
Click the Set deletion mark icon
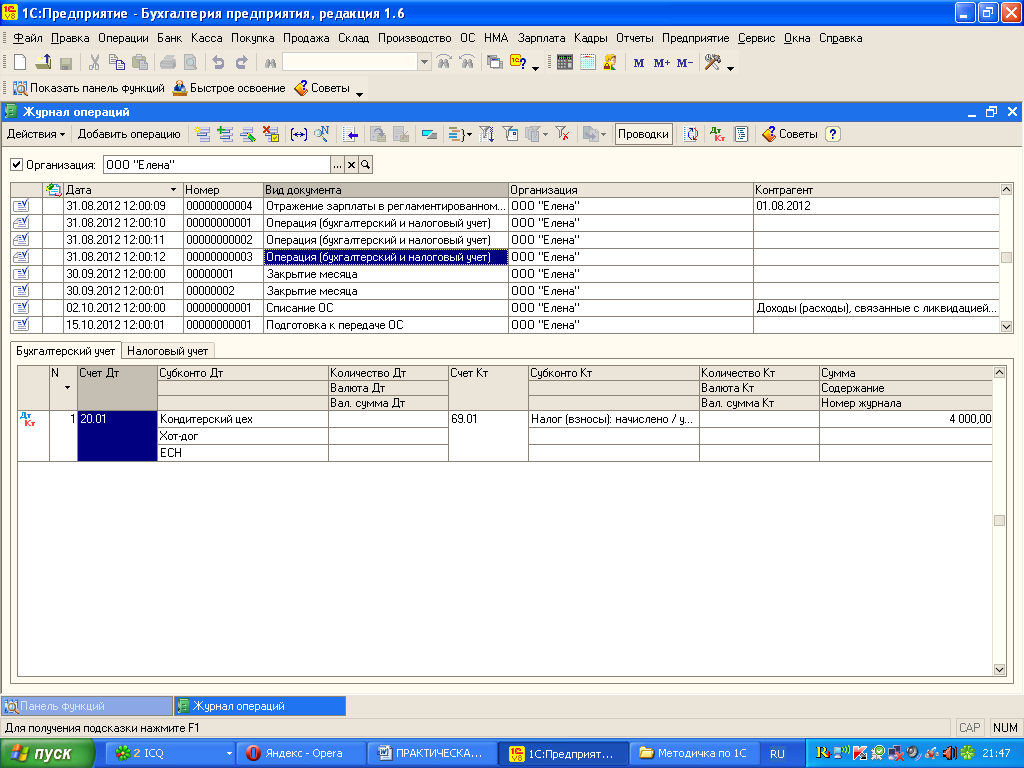click(271, 135)
